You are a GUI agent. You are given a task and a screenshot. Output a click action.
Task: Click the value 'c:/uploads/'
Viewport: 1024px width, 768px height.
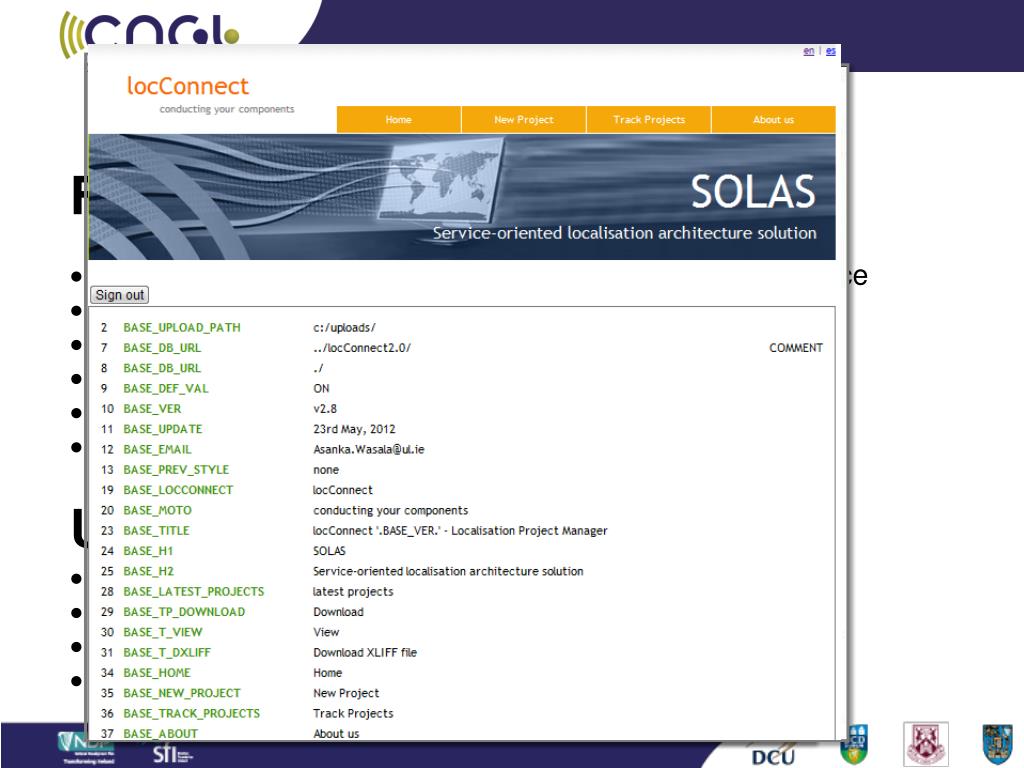pos(344,328)
